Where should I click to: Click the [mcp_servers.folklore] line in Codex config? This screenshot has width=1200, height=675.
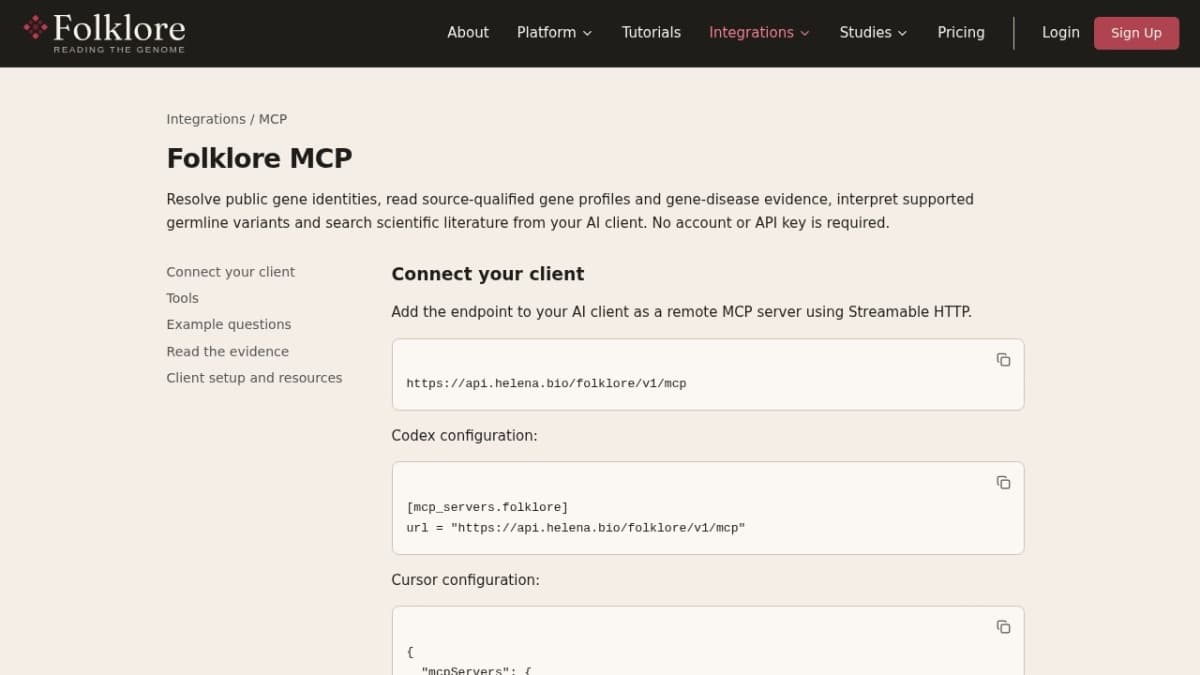pyautogui.click(x=487, y=507)
